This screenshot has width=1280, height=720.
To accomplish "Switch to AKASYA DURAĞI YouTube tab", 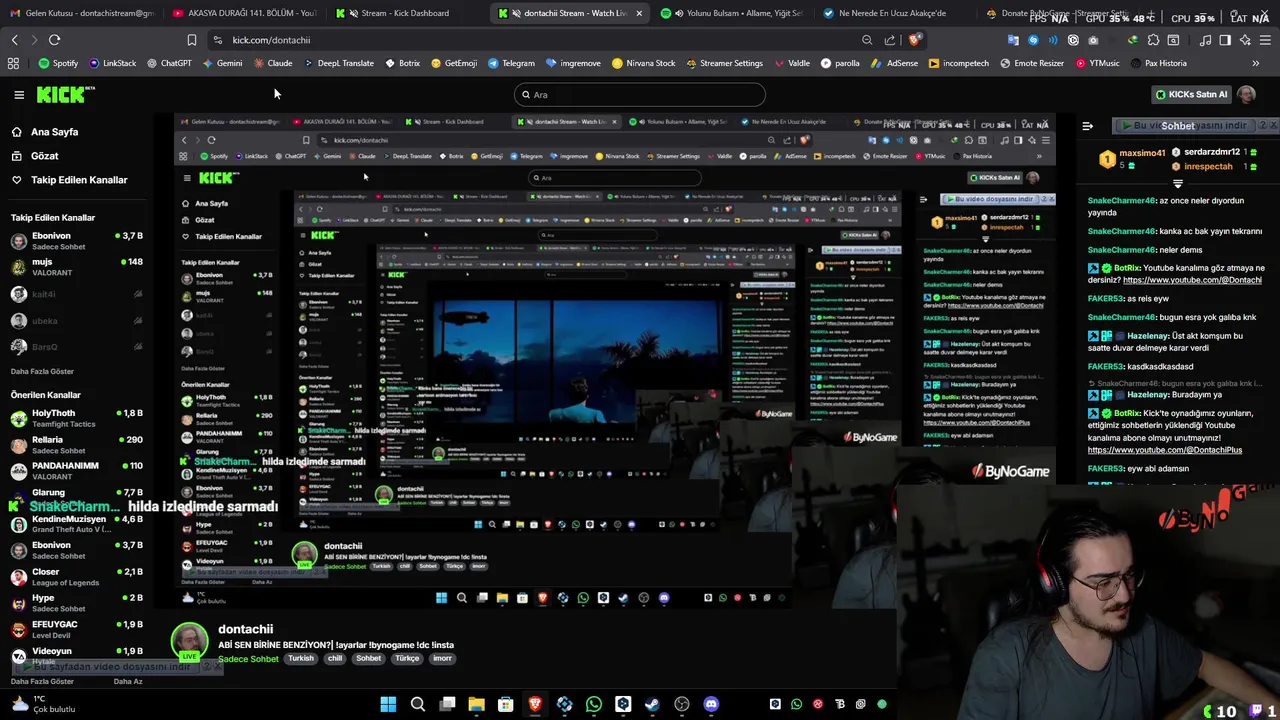I will point(244,13).
